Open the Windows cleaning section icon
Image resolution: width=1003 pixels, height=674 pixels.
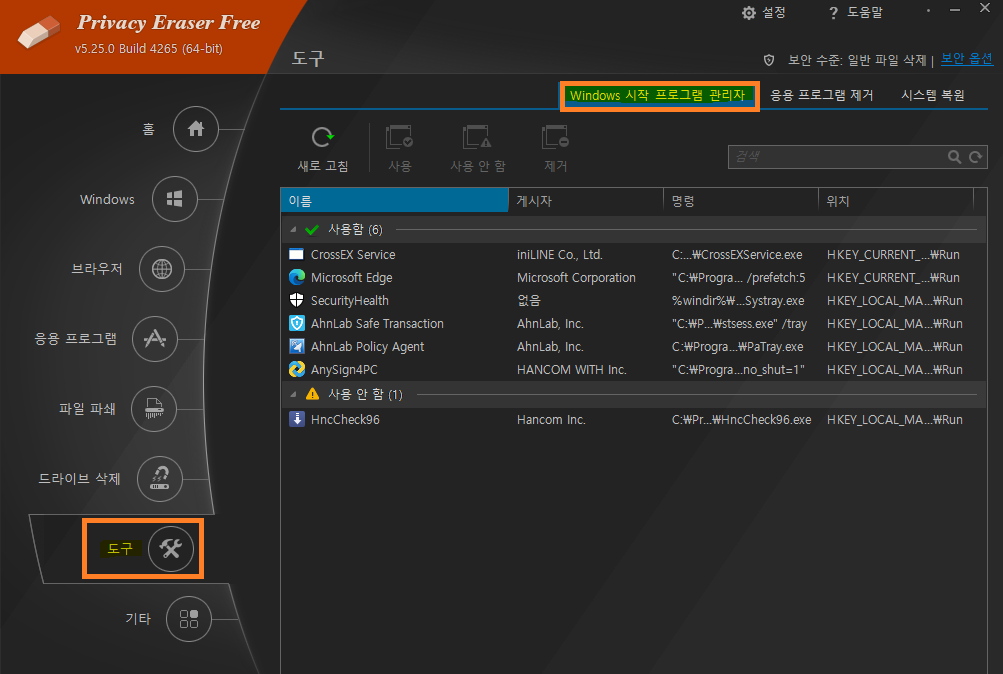175,199
